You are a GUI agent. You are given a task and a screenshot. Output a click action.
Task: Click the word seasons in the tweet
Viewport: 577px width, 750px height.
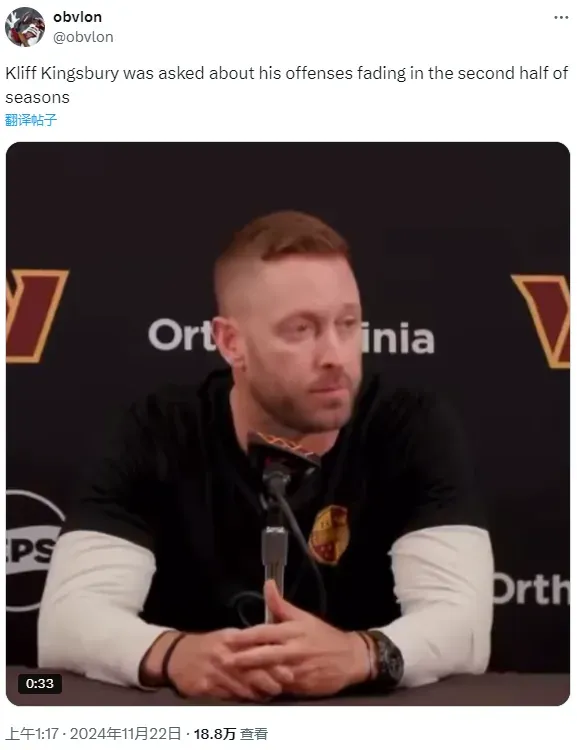click(37, 98)
